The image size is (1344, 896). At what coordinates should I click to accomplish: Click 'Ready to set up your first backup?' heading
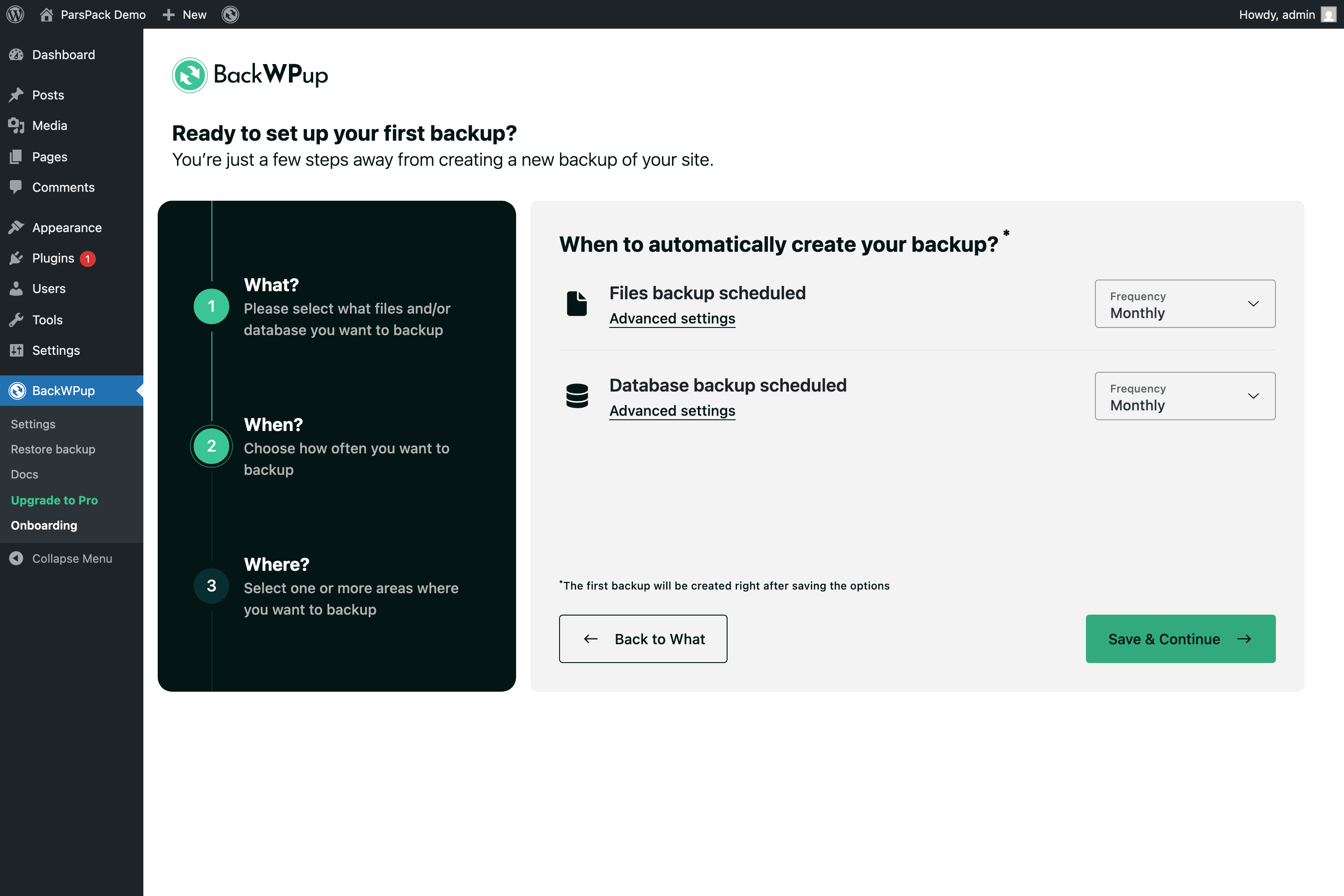[345, 133]
